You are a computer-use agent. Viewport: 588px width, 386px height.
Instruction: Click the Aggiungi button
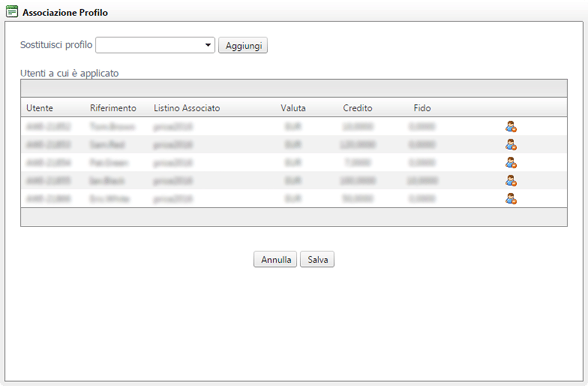point(243,45)
